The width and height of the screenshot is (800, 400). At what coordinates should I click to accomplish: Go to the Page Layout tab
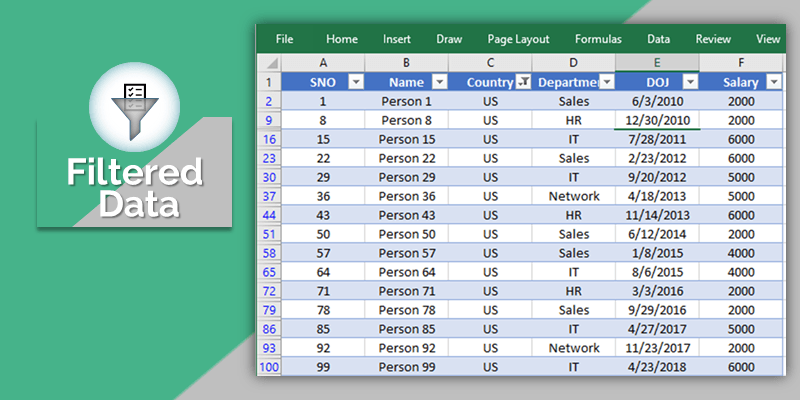(x=518, y=39)
